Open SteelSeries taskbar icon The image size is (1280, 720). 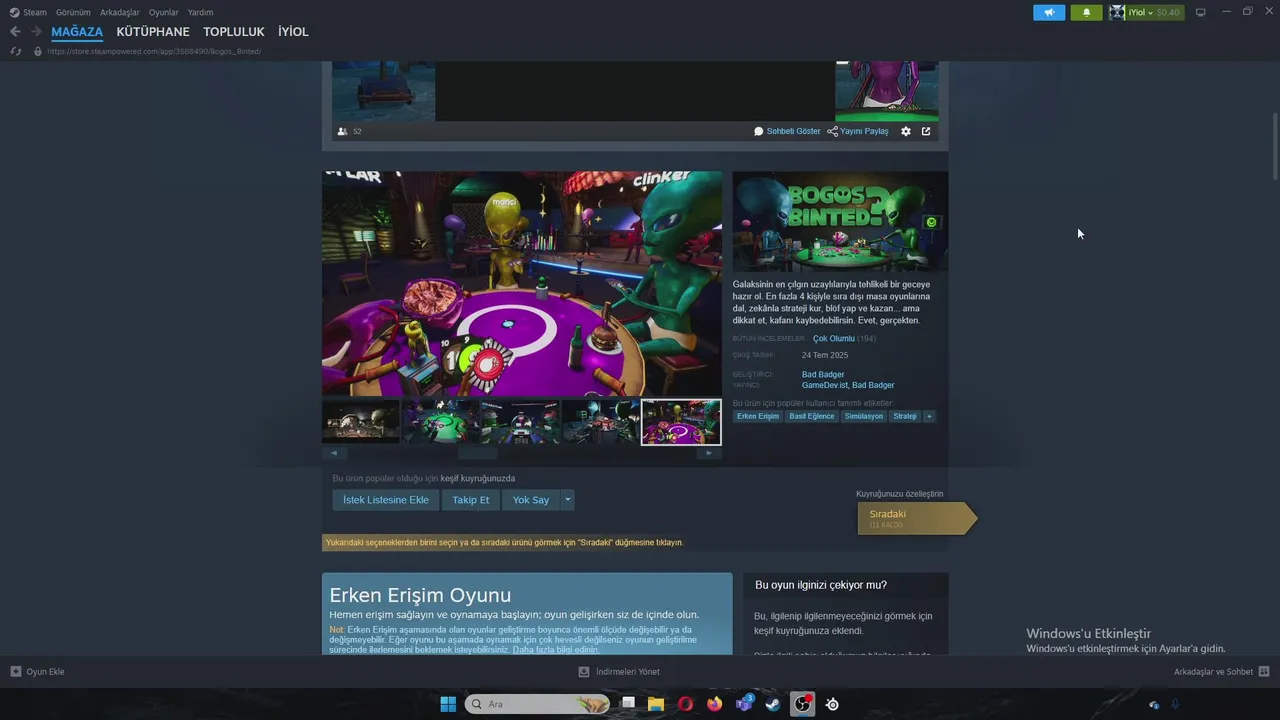tap(832, 704)
